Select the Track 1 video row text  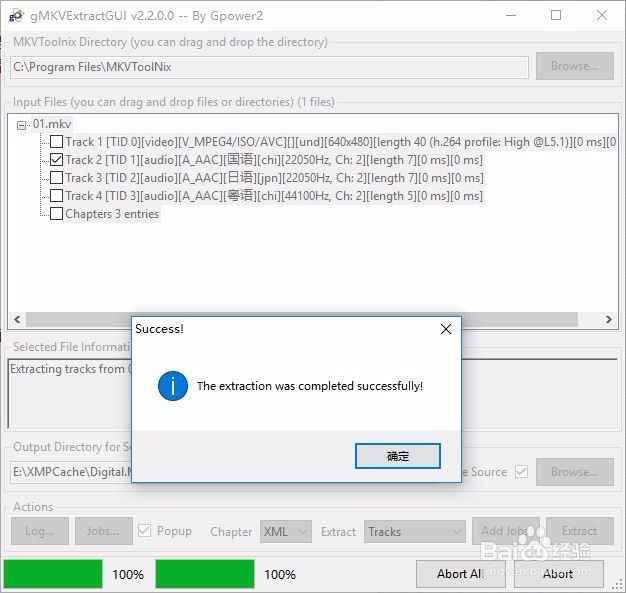[x=341, y=142]
